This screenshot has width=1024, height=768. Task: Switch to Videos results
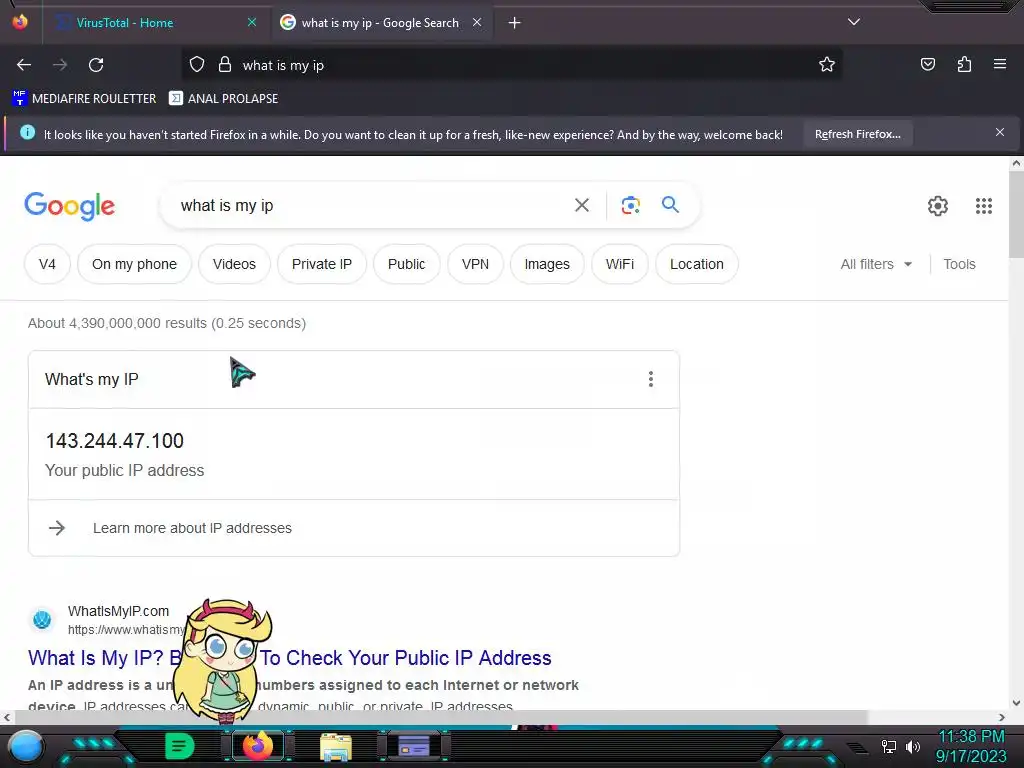pyautogui.click(x=234, y=264)
